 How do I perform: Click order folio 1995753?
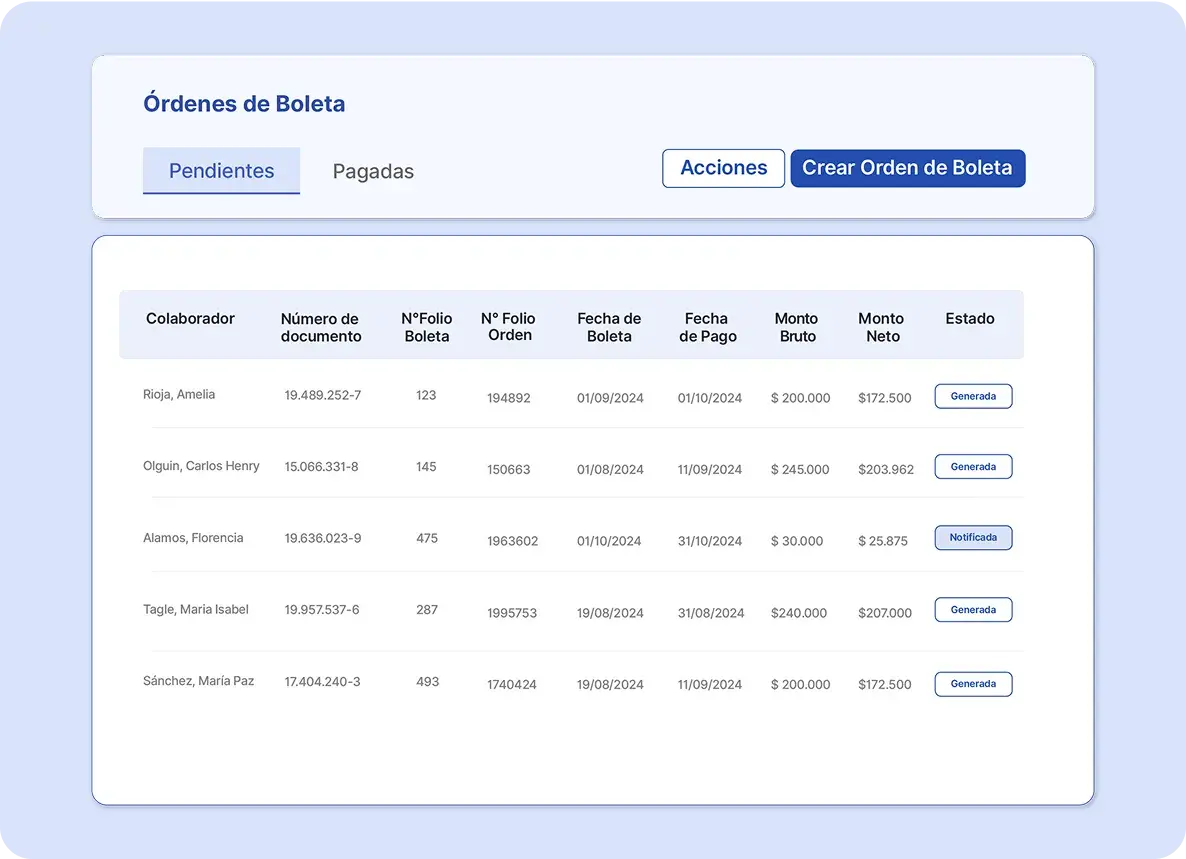pyautogui.click(x=512, y=613)
